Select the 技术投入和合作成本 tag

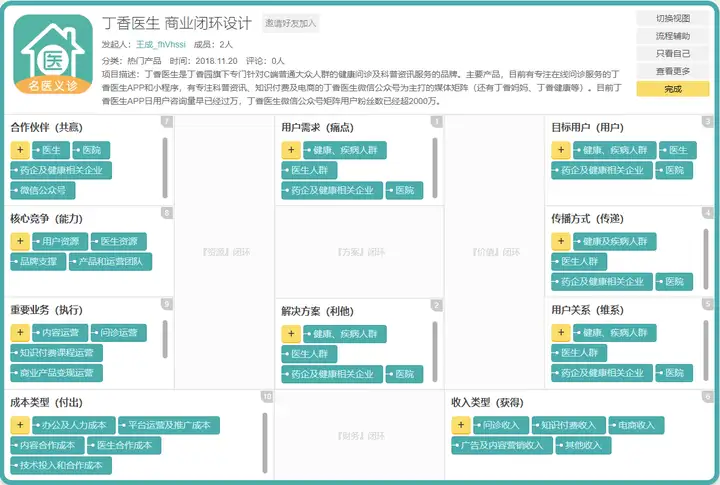point(61,465)
